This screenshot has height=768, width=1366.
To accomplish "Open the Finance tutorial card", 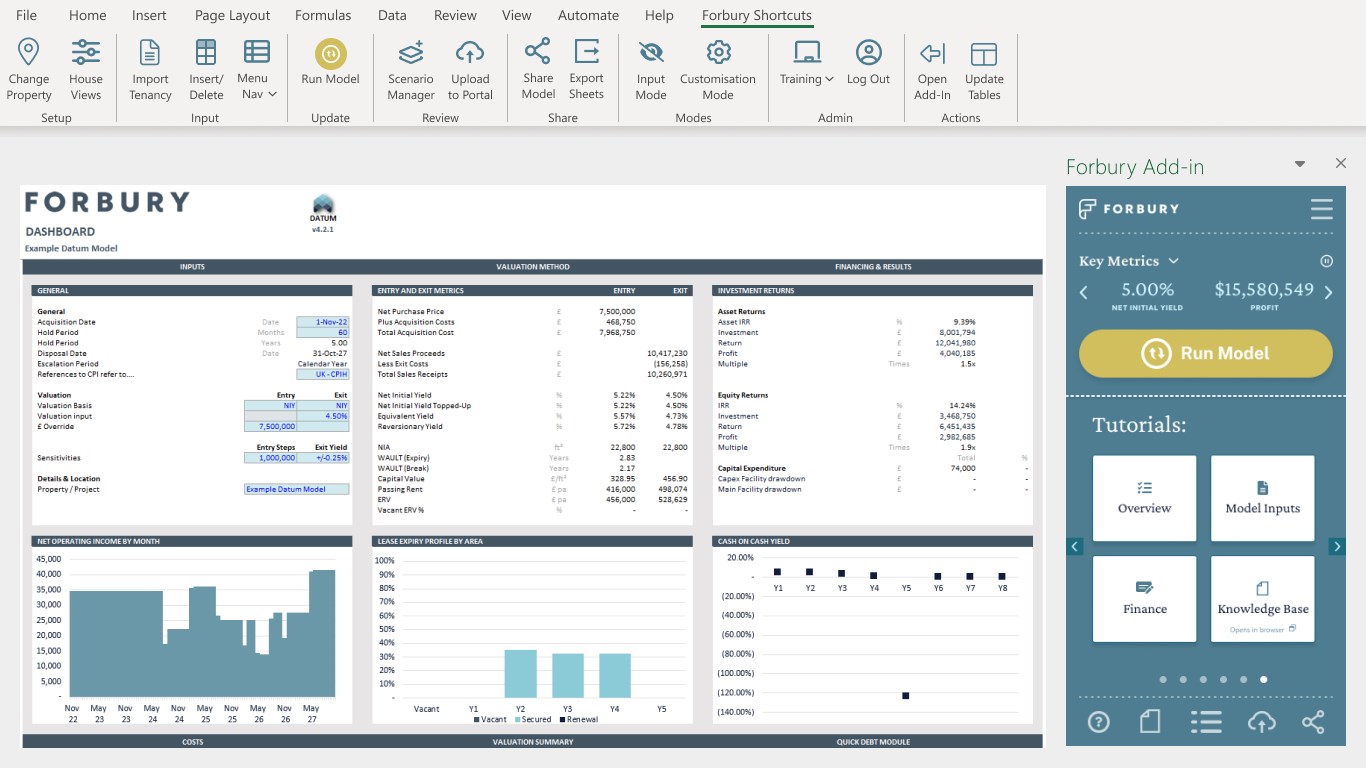I will click(1144, 598).
